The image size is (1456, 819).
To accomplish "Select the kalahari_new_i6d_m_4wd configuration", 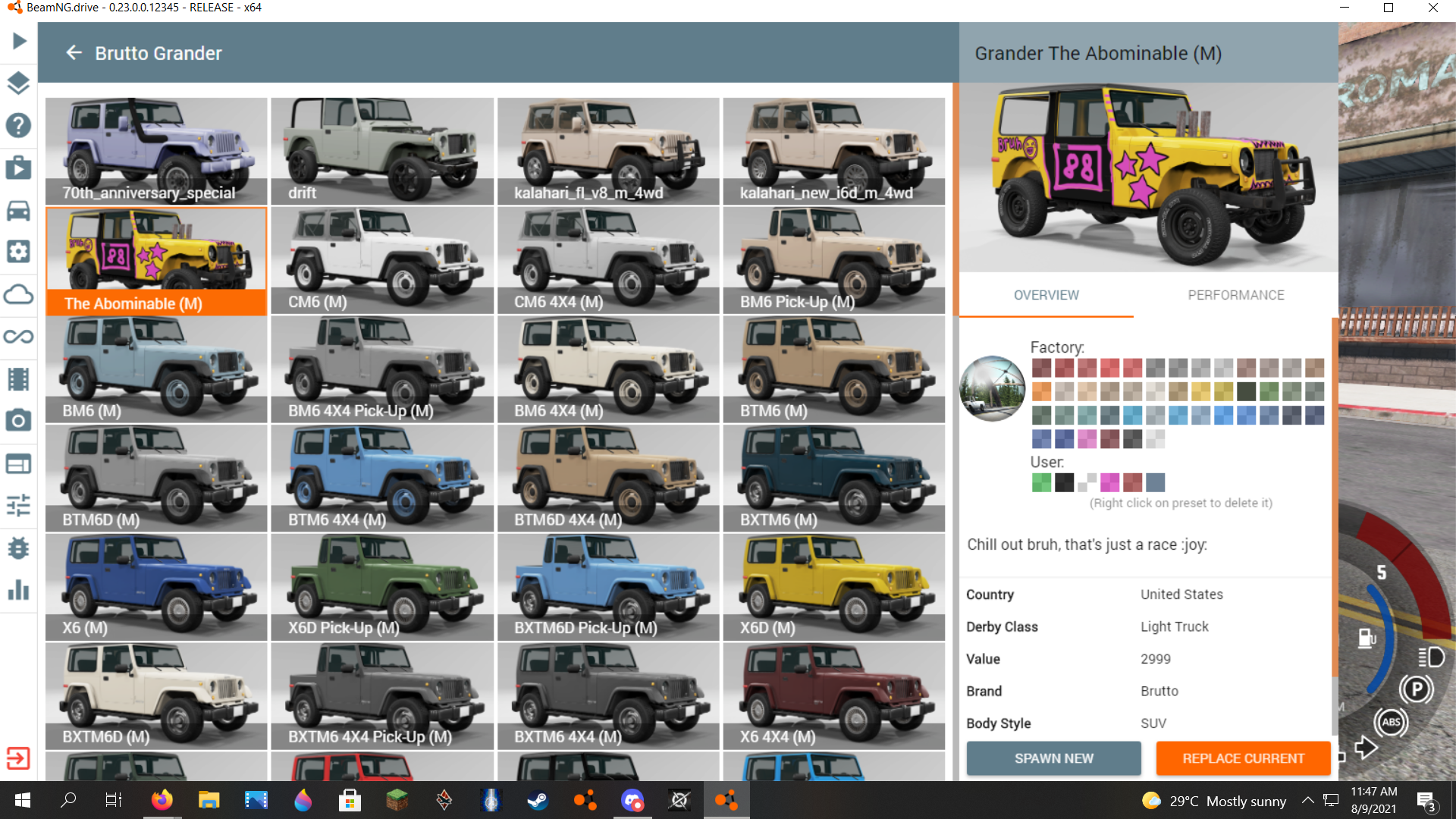I will point(834,151).
